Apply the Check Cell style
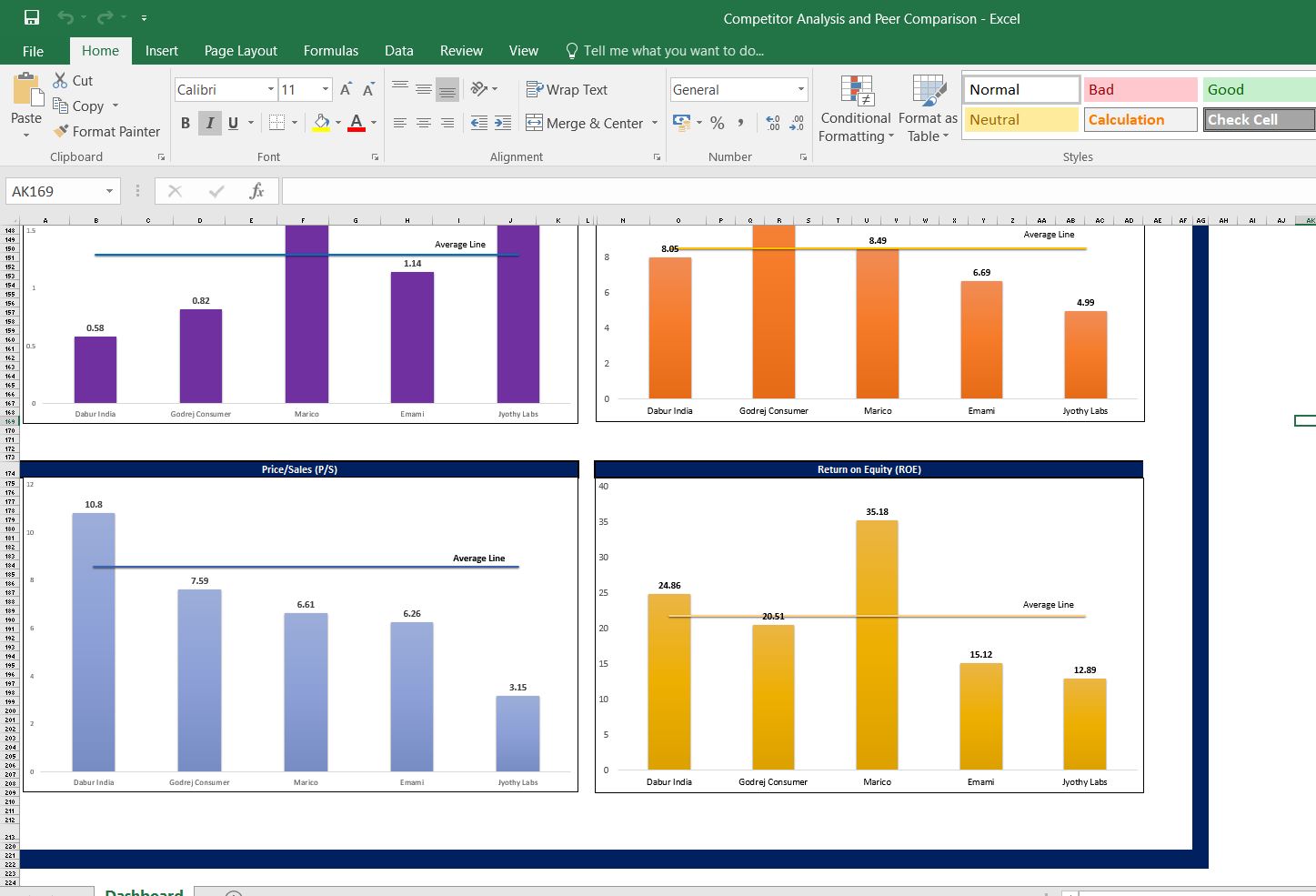Viewport: 1316px width, 896px height. (1260, 119)
